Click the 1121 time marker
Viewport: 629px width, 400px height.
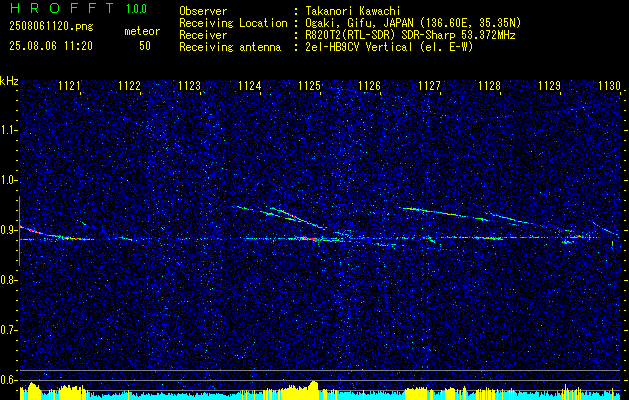pos(69,85)
